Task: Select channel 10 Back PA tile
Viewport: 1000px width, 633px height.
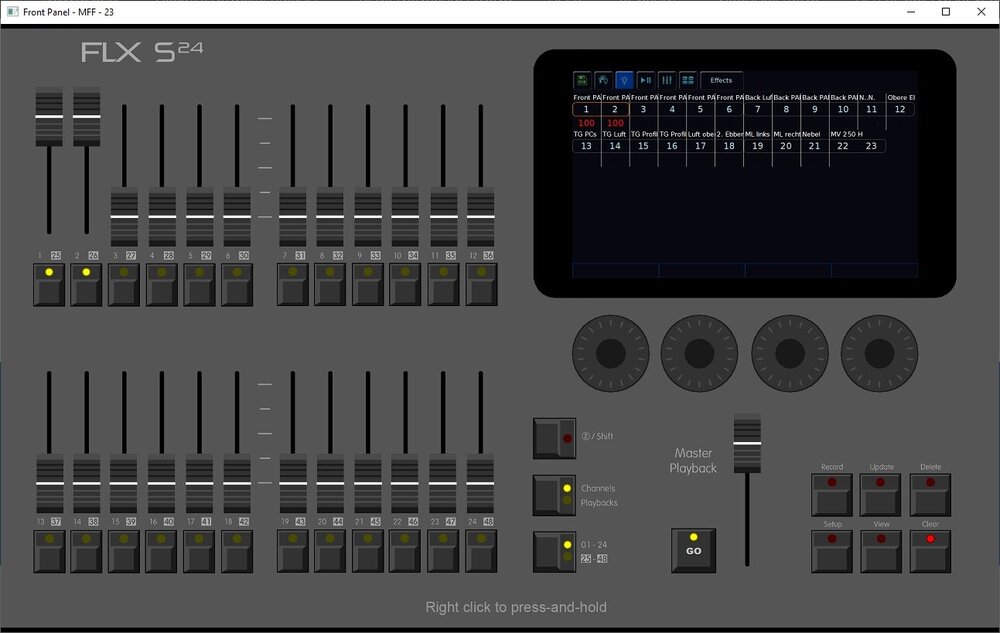Action: (x=842, y=109)
